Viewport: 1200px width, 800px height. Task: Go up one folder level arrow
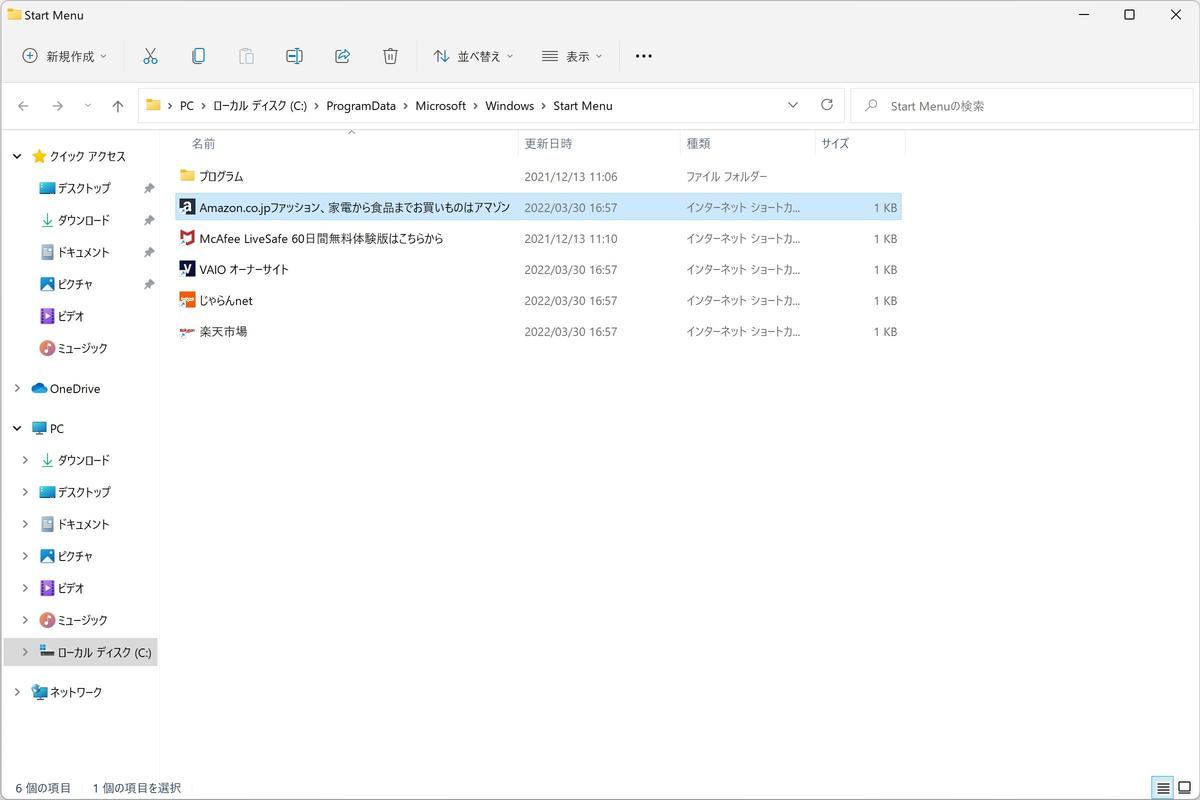[x=118, y=106]
